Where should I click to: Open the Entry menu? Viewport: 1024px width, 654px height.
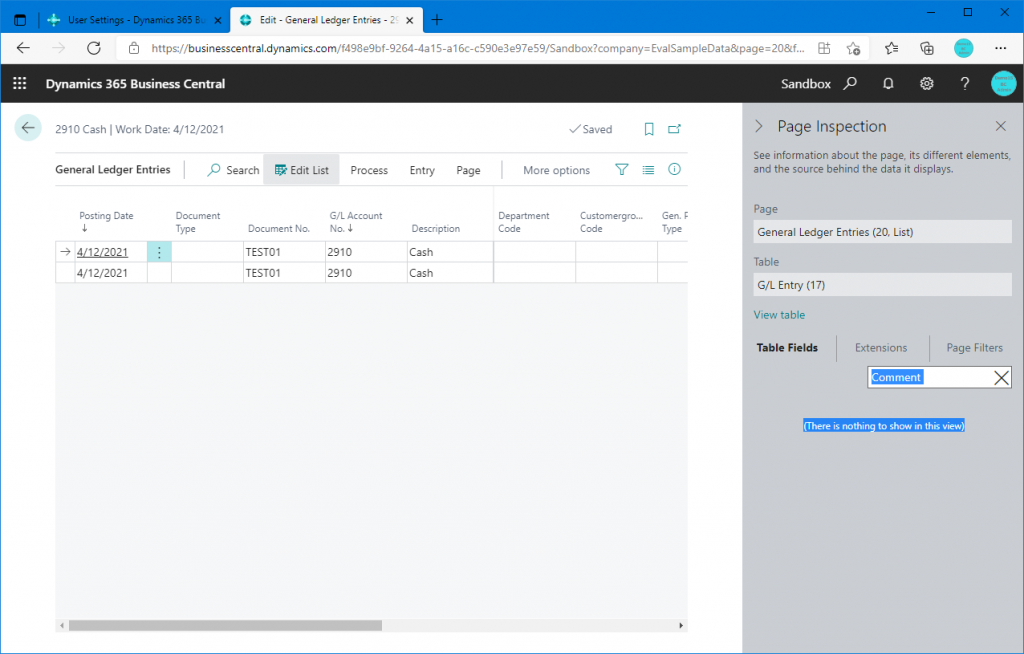422,170
